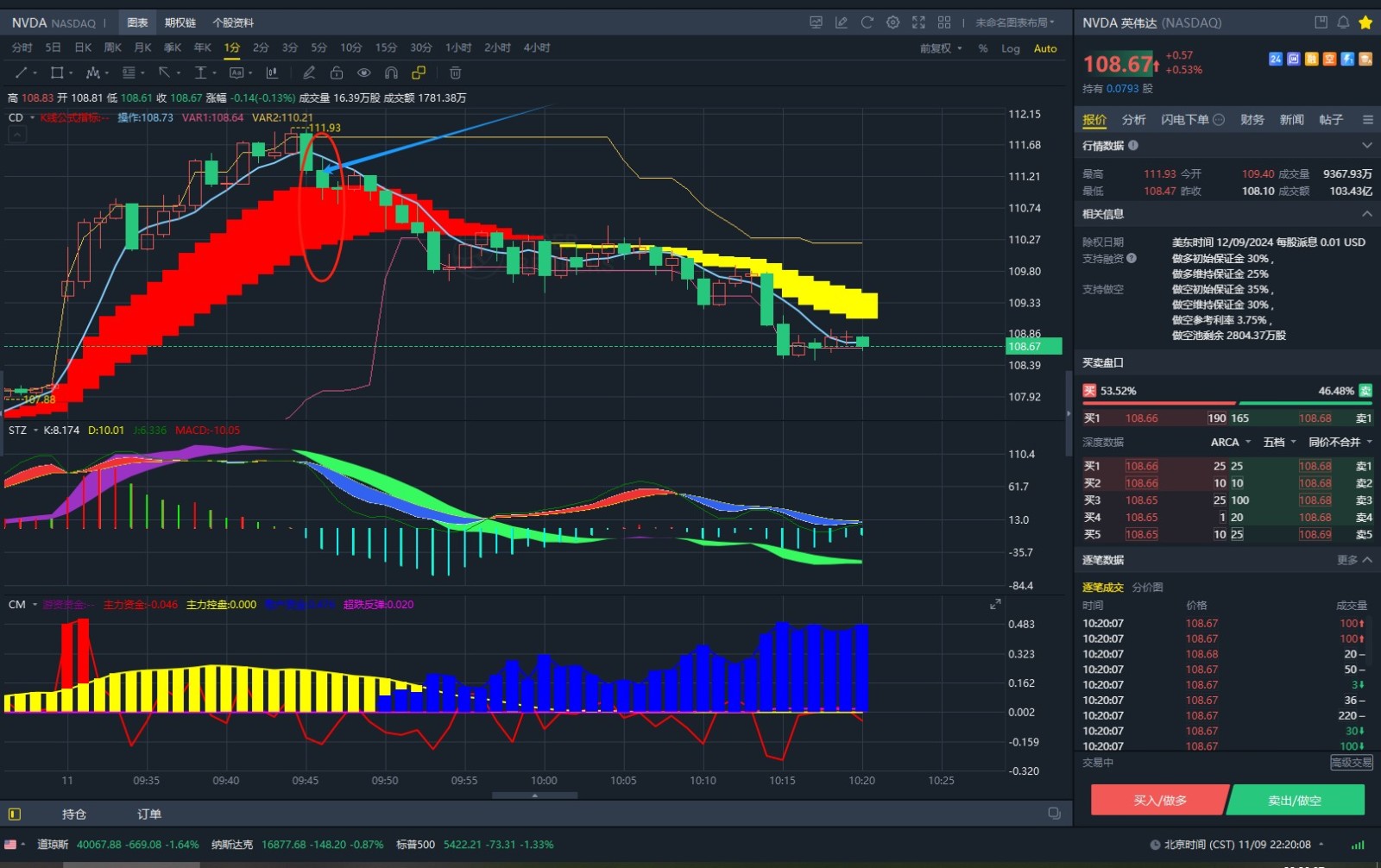Toggle drawings visibility eye icon
1381x868 pixels.
[364, 72]
